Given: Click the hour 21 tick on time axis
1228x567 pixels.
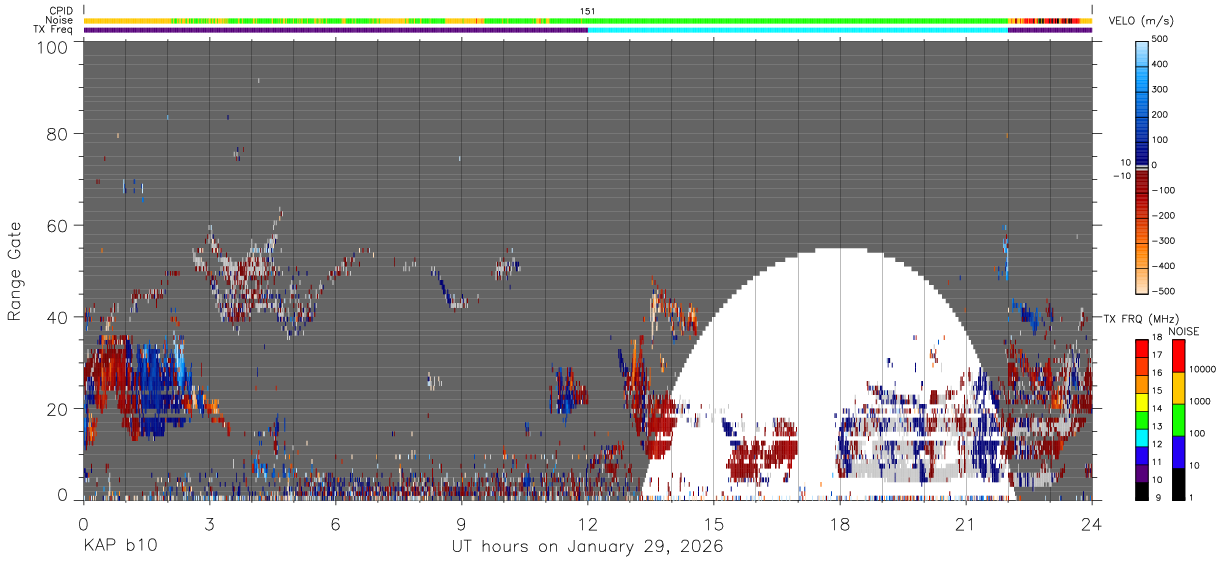Looking at the screenshot, I should click(965, 524).
